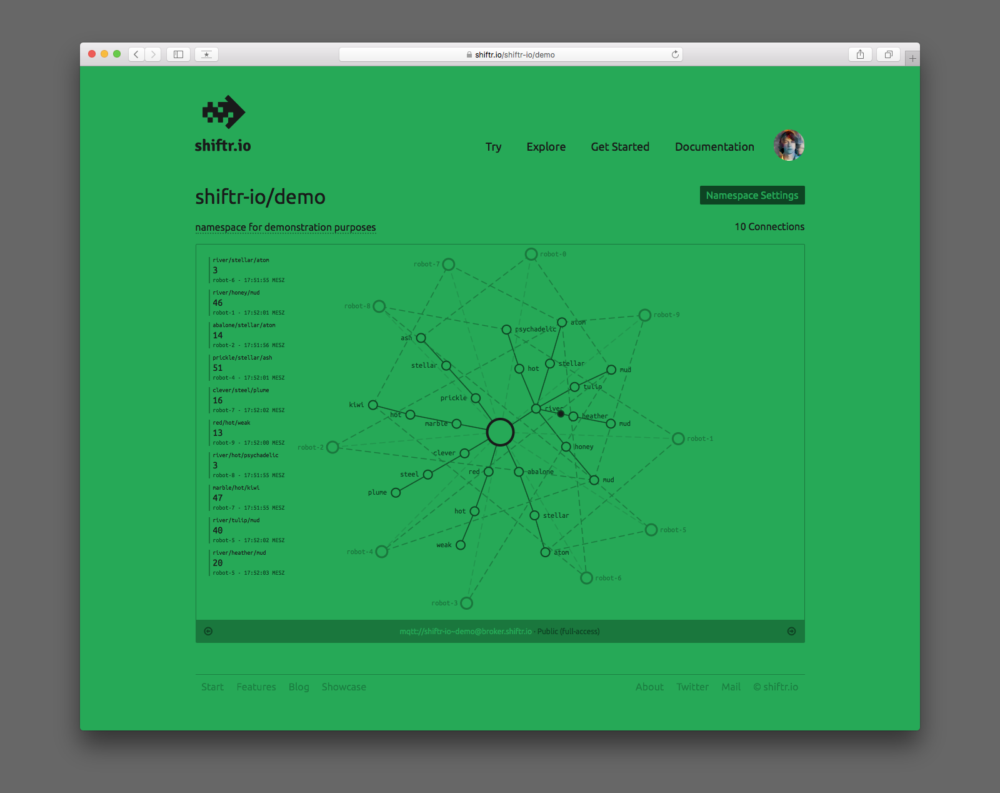Viewport: 1000px width, 793px height.
Task: Select the abalone/stellar/aton message entry
Action: coord(248,335)
